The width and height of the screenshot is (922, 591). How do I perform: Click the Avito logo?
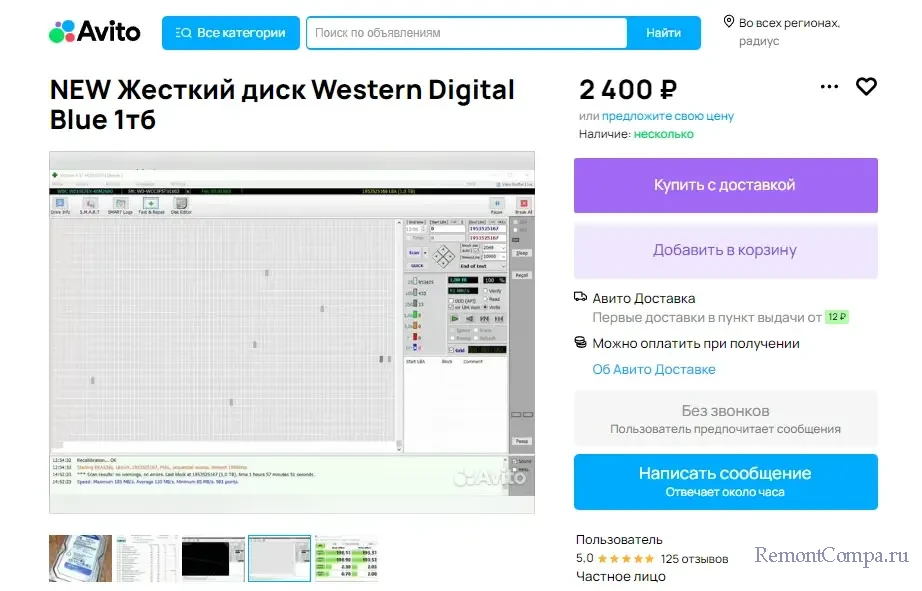pyautogui.click(x=95, y=32)
